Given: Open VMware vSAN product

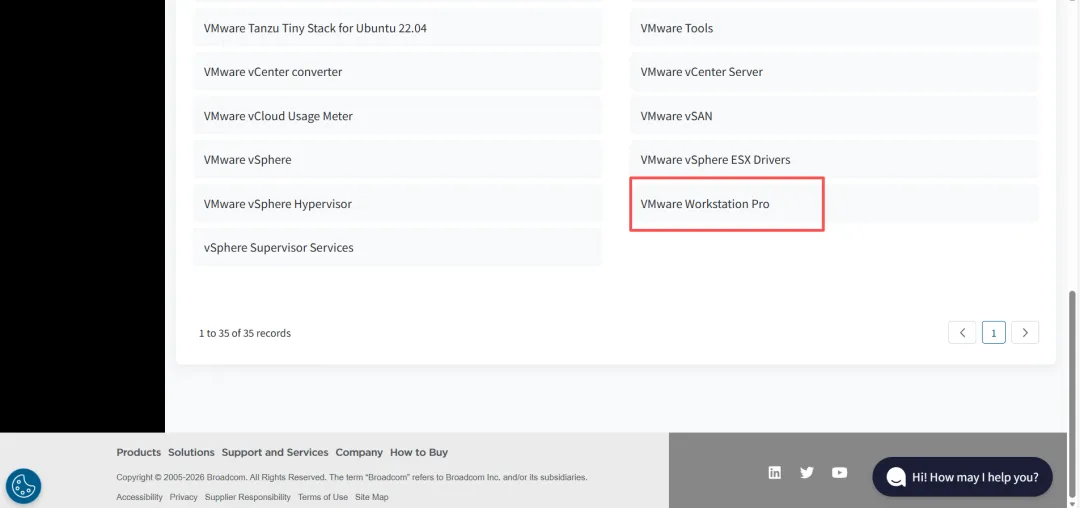Looking at the screenshot, I should point(834,116).
